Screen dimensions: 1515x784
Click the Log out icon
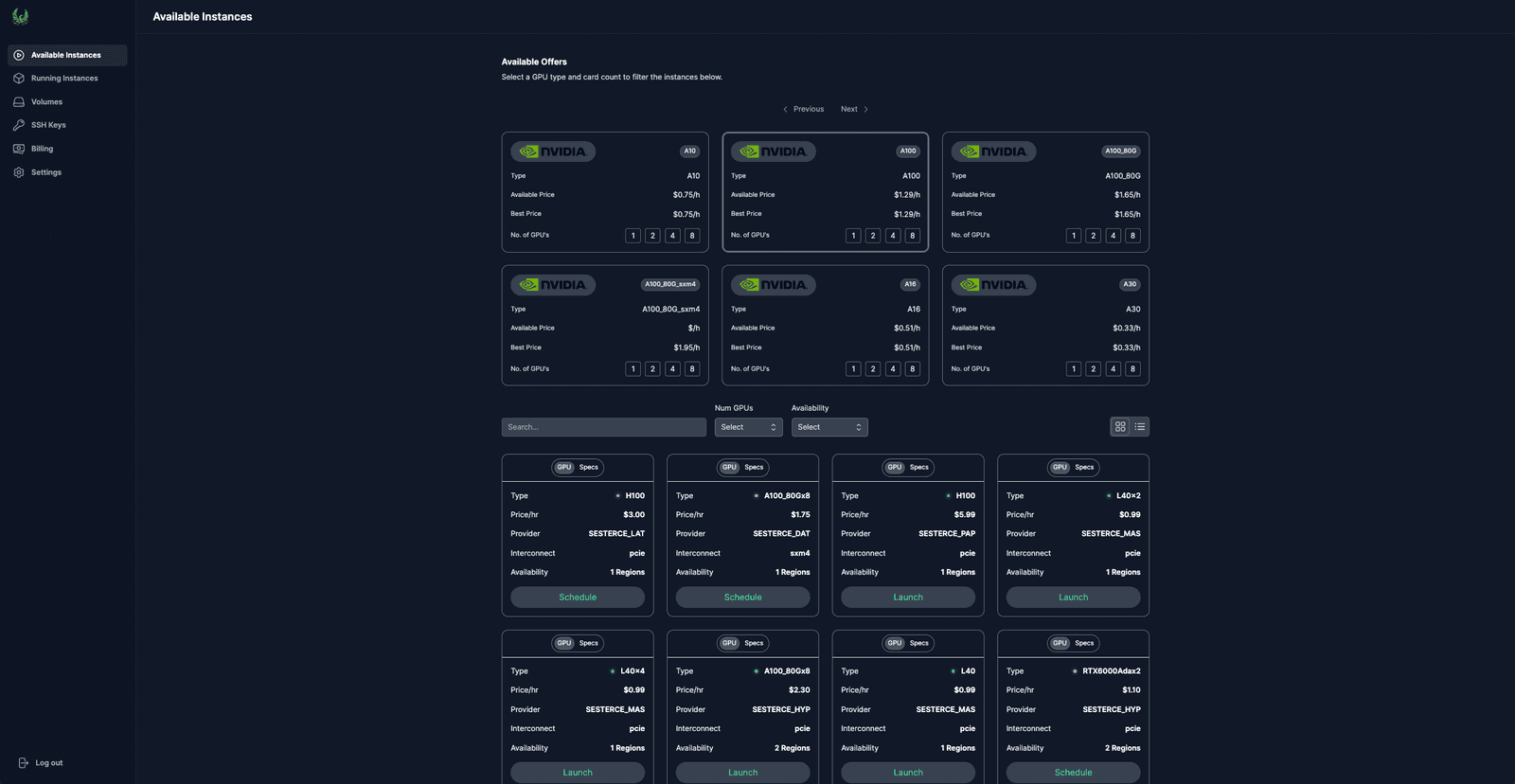pos(24,763)
